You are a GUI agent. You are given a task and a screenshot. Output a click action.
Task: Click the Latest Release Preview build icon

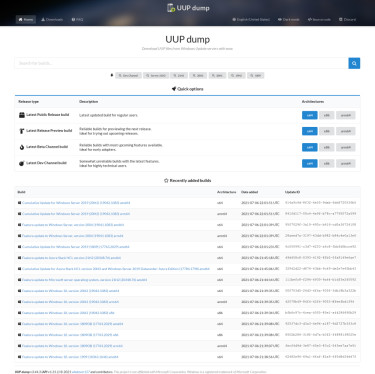point(22,131)
